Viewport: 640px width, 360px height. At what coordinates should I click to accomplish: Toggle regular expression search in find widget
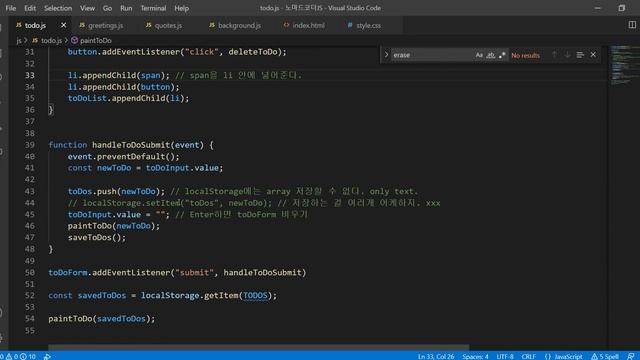(x=502, y=55)
